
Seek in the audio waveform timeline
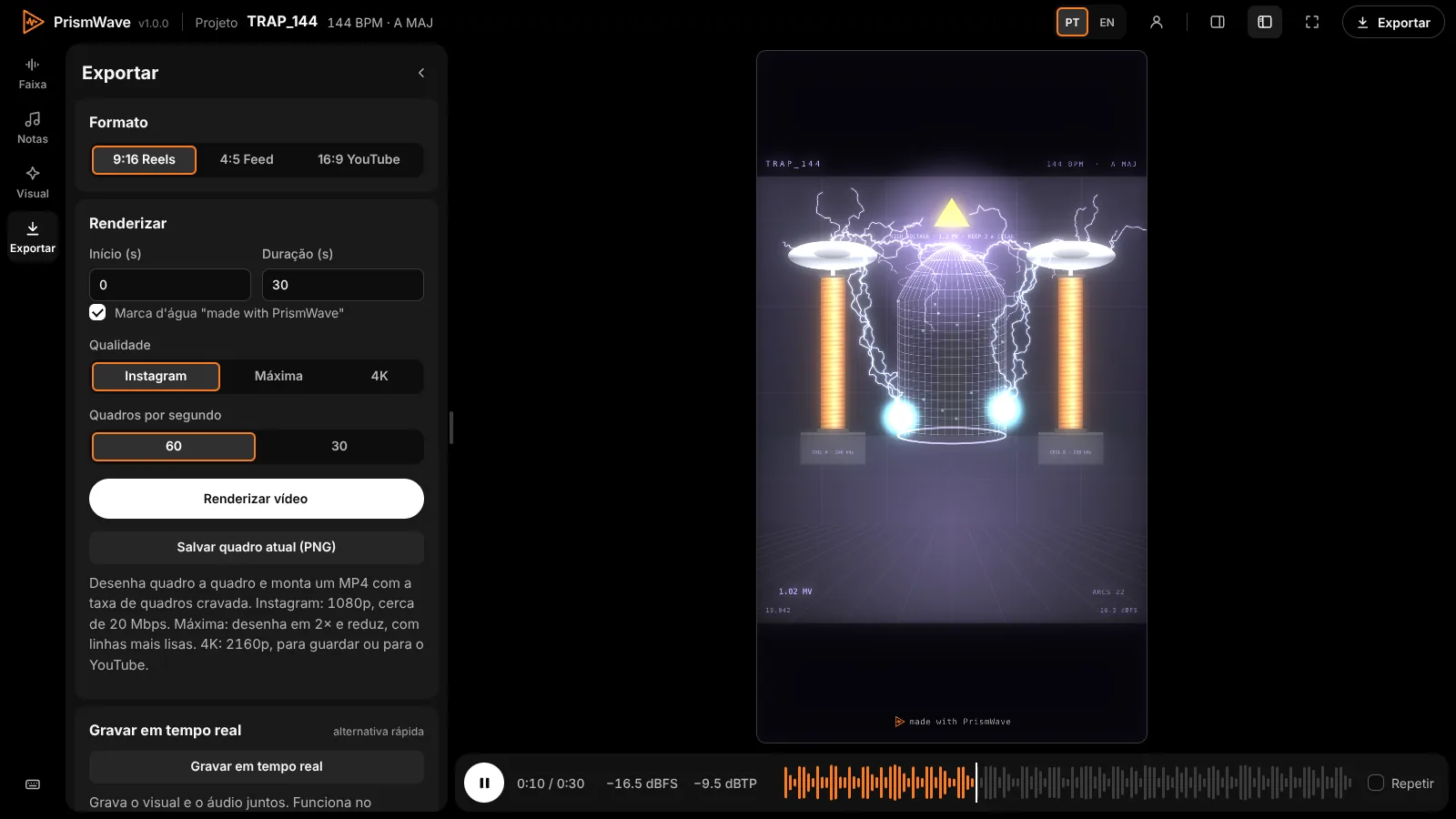(1068, 783)
